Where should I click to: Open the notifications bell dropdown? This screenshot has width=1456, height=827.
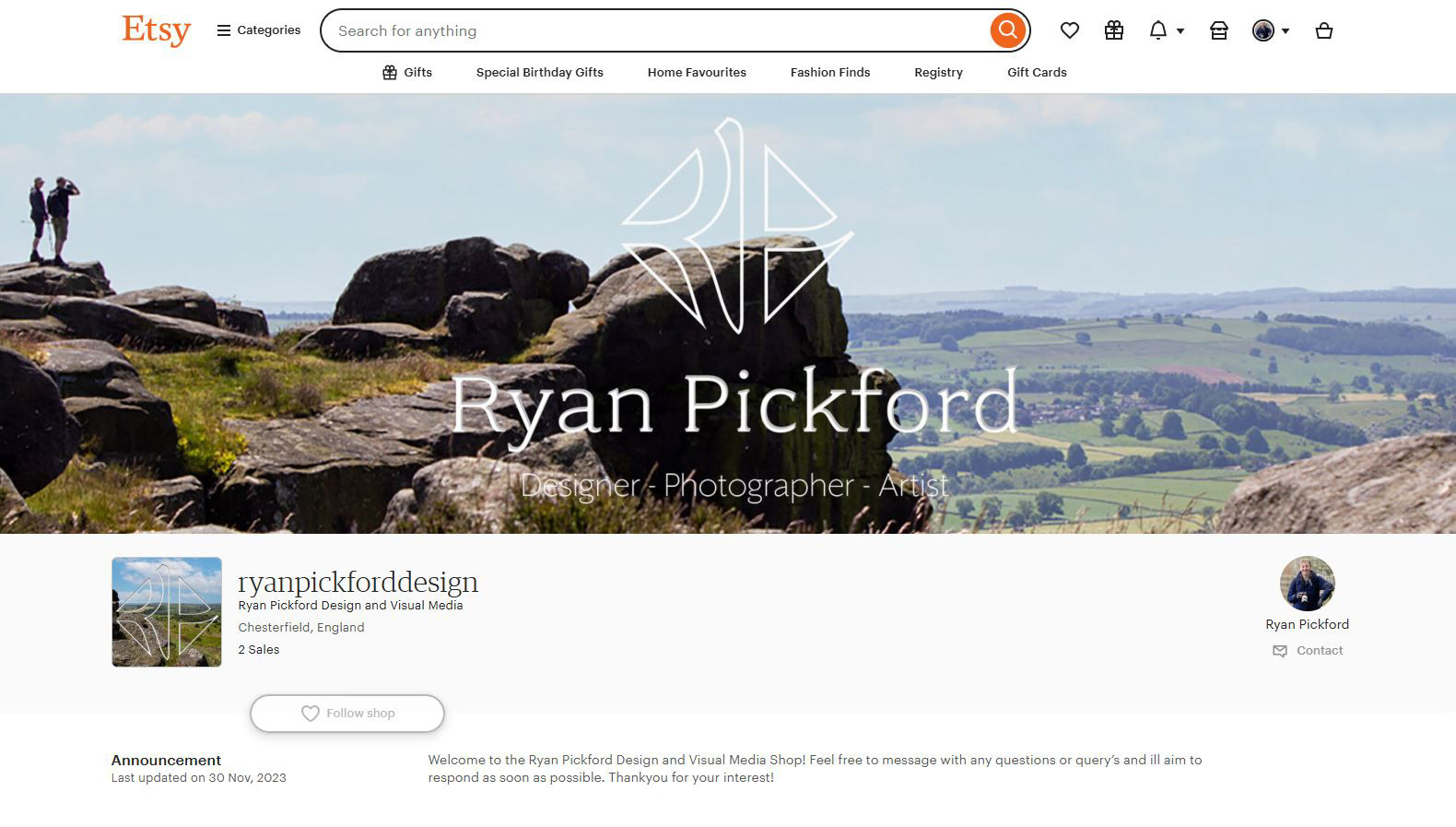pos(1166,30)
